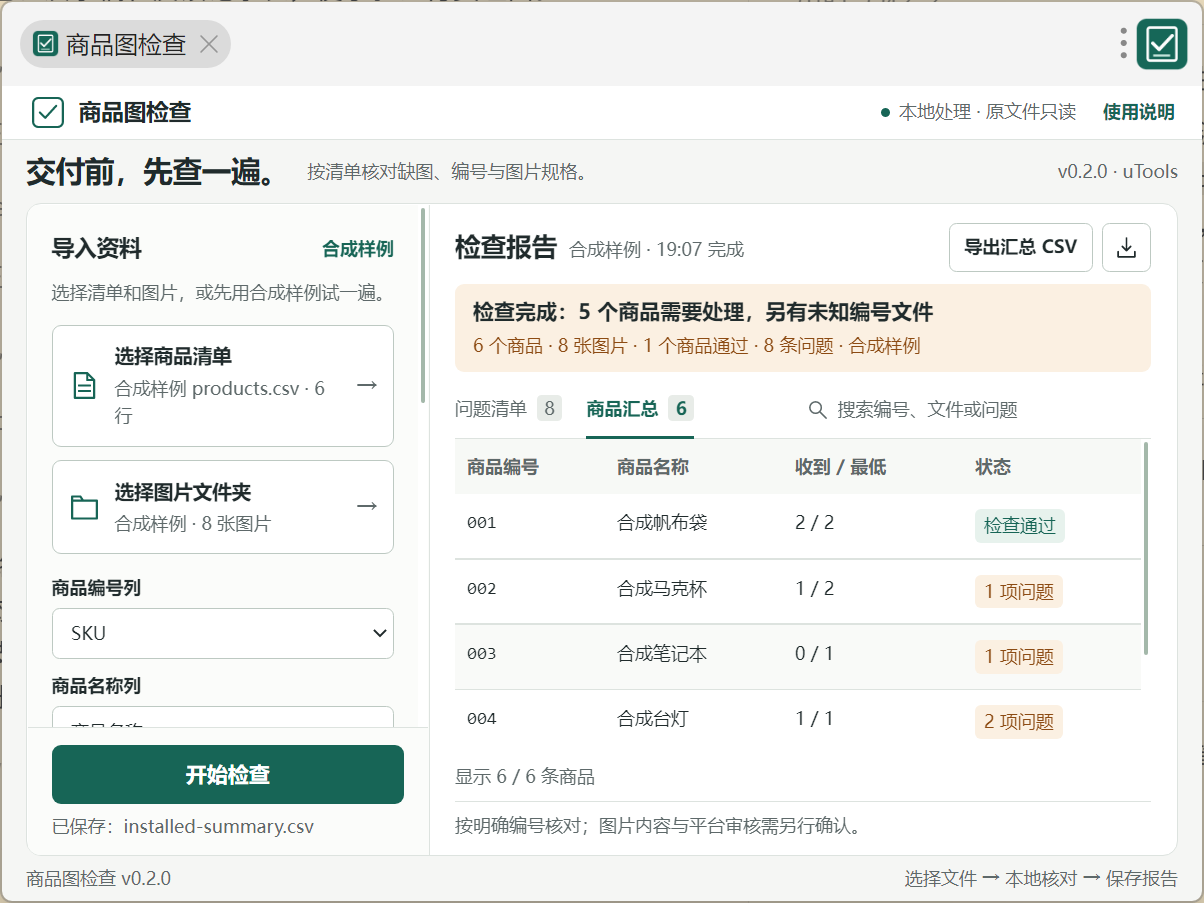
Task: Click the 0 / 1 count for 合成笔记本
Action: click(x=815, y=654)
